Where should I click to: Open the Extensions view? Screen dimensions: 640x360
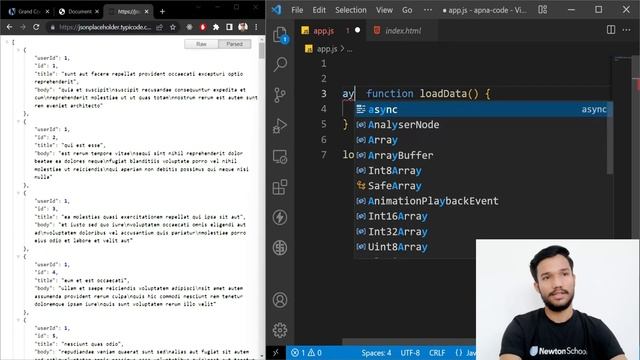[280, 187]
